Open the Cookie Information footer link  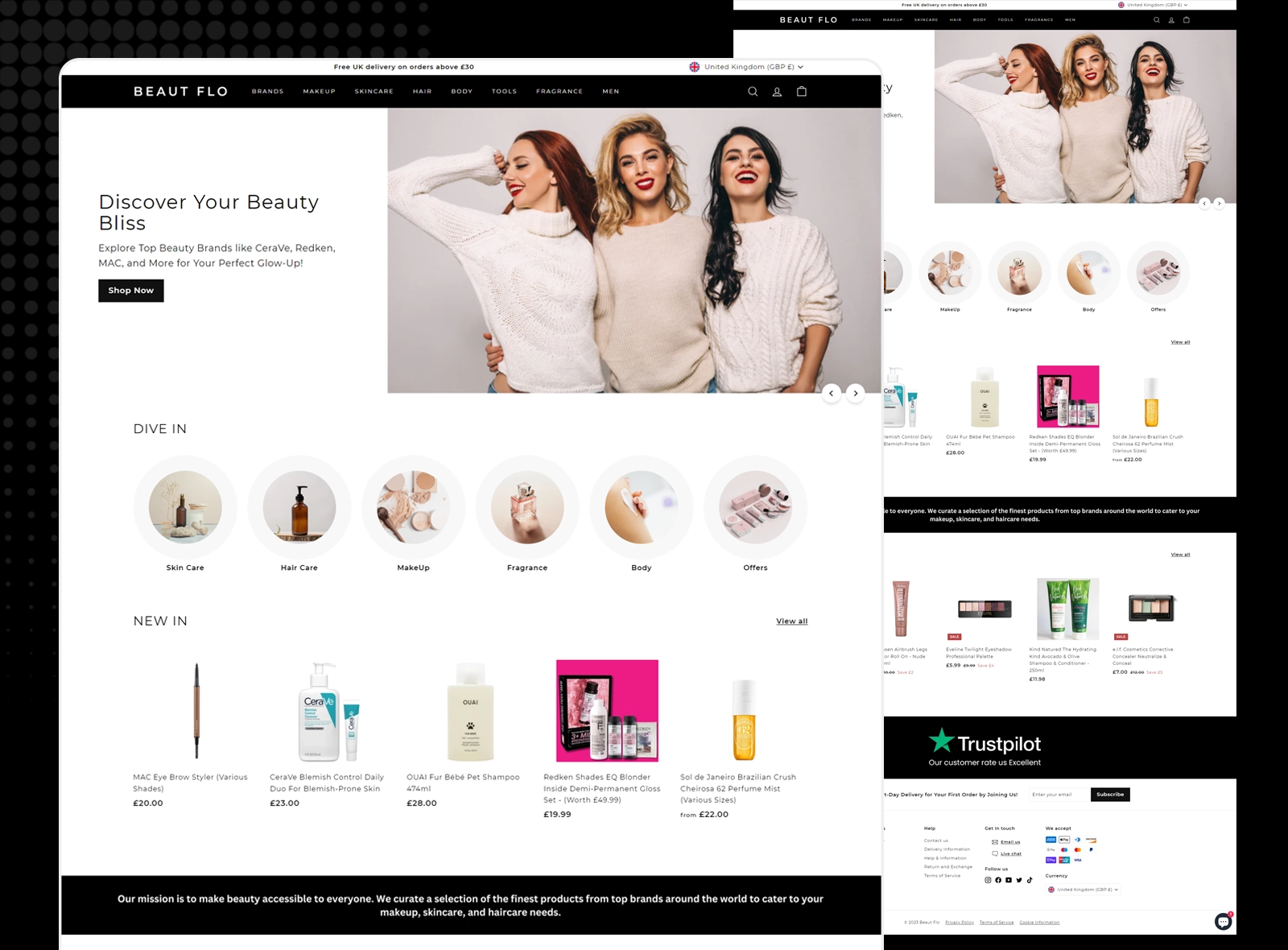click(x=1039, y=923)
